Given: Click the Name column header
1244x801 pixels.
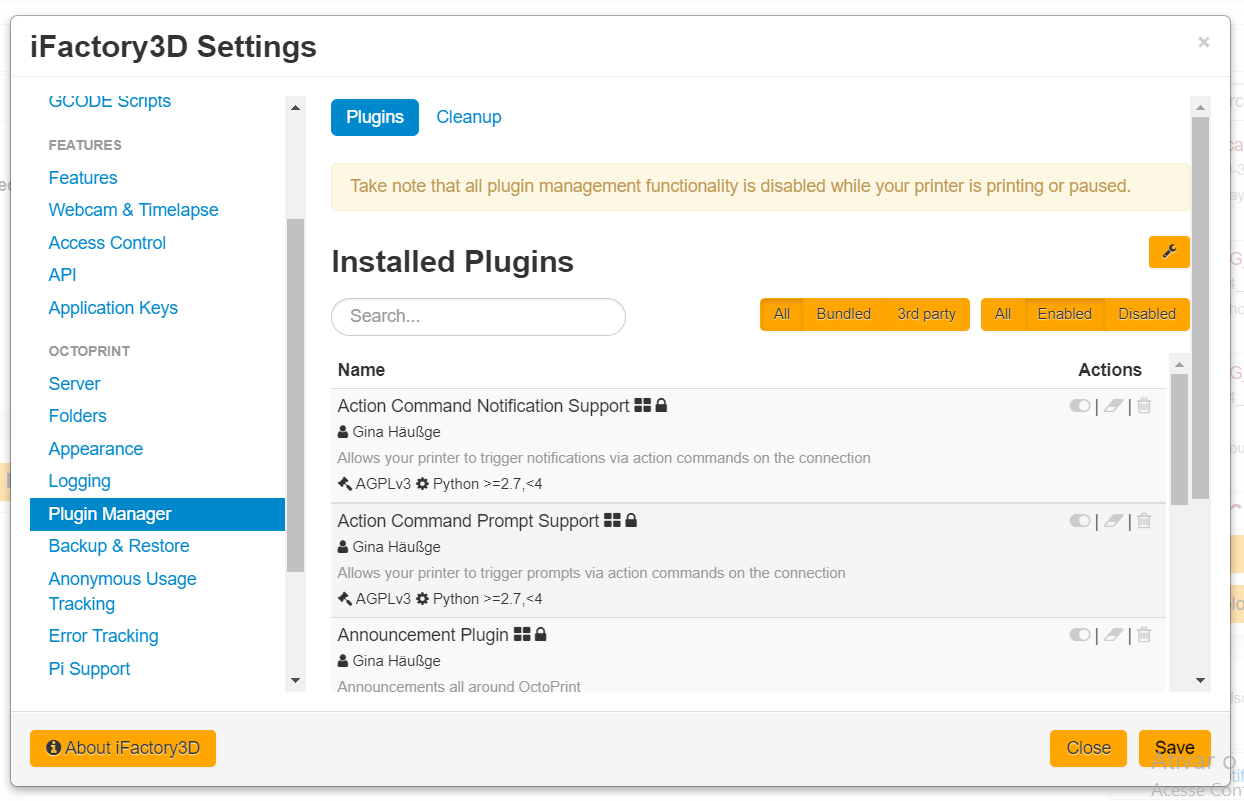Looking at the screenshot, I should pyautogui.click(x=361, y=370).
